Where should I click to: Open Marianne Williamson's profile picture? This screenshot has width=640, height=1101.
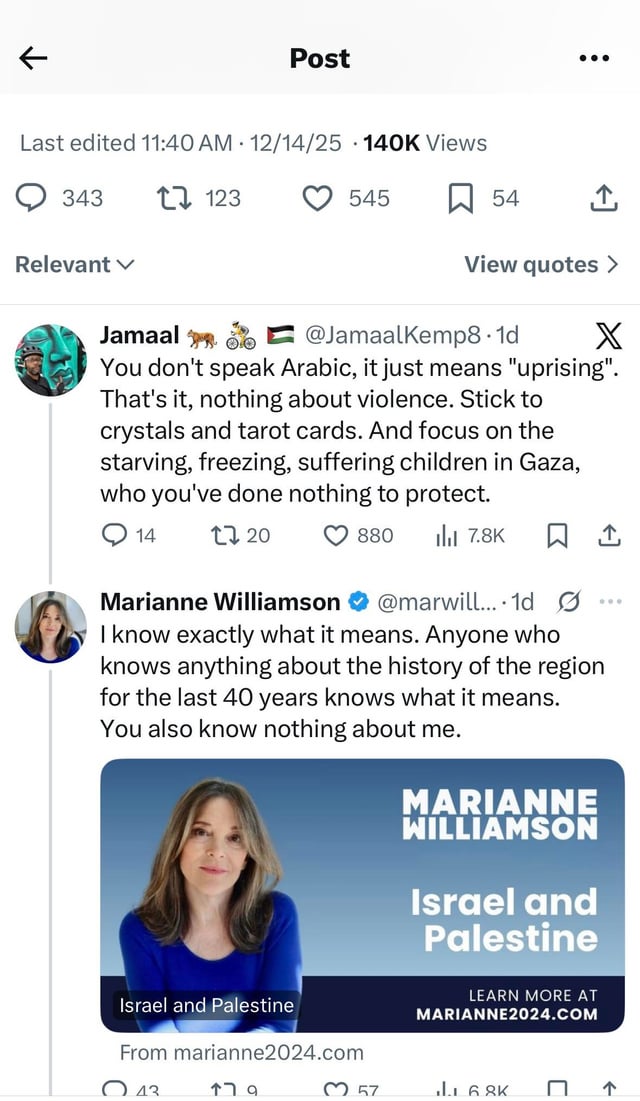click(x=51, y=627)
